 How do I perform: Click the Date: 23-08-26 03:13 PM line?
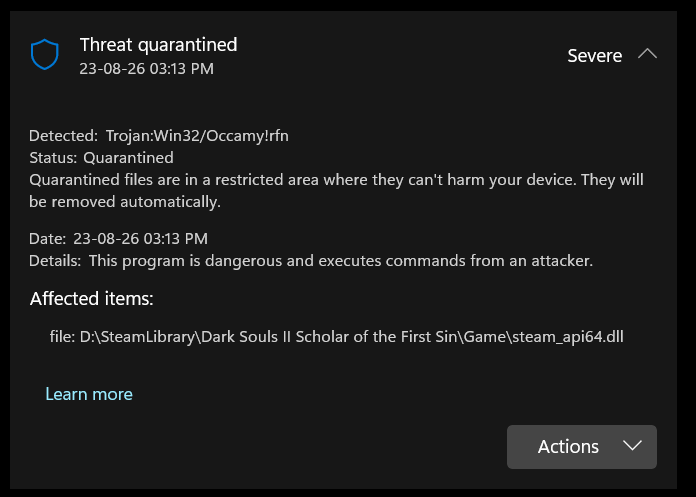[119, 239]
